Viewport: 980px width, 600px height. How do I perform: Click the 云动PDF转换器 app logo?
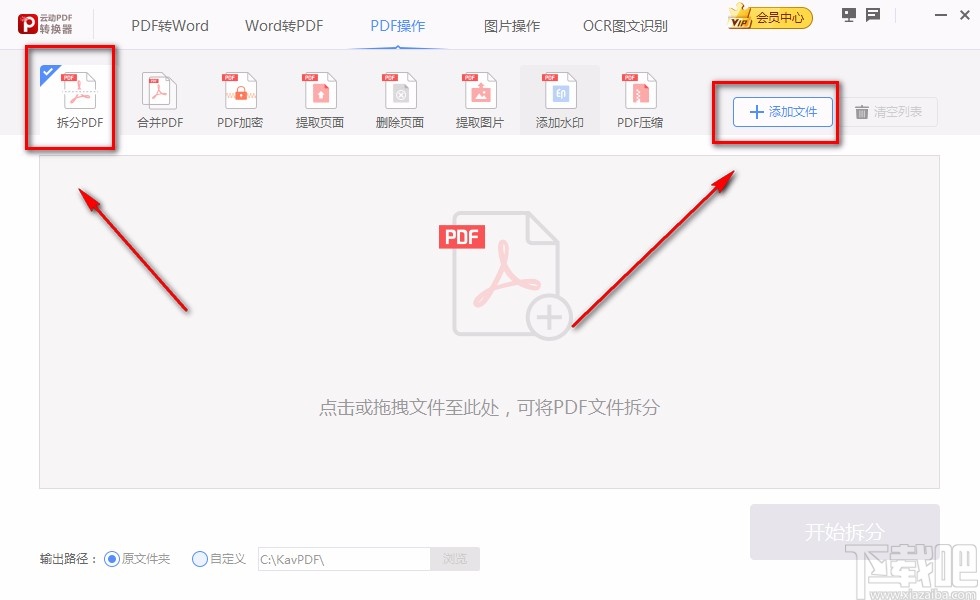click(x=44, y=22)
